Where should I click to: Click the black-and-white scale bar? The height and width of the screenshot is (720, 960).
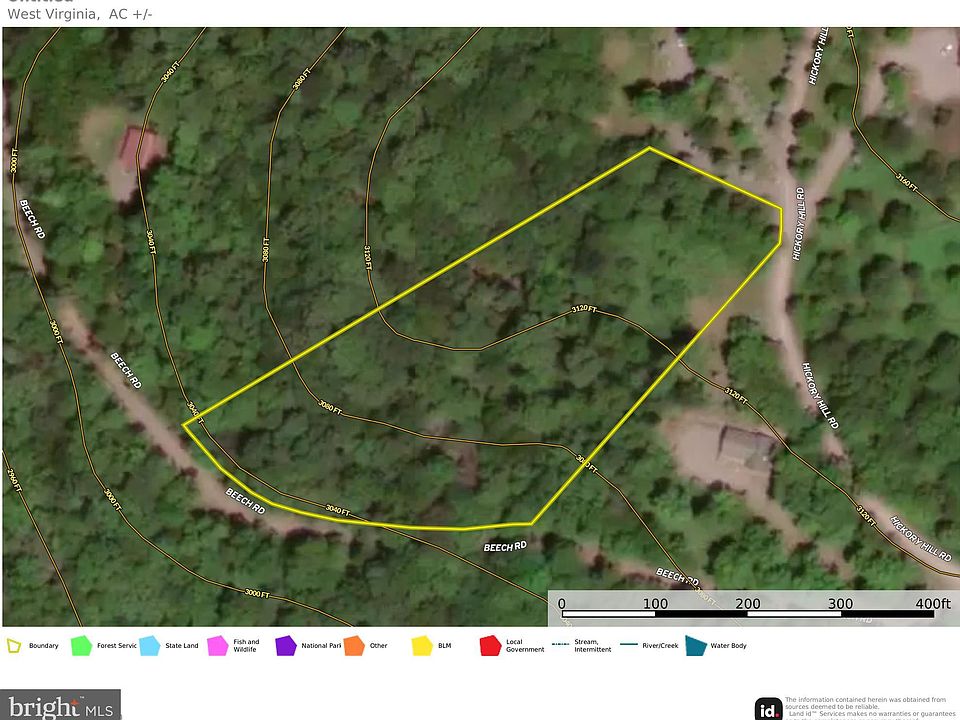click(748, 614)
